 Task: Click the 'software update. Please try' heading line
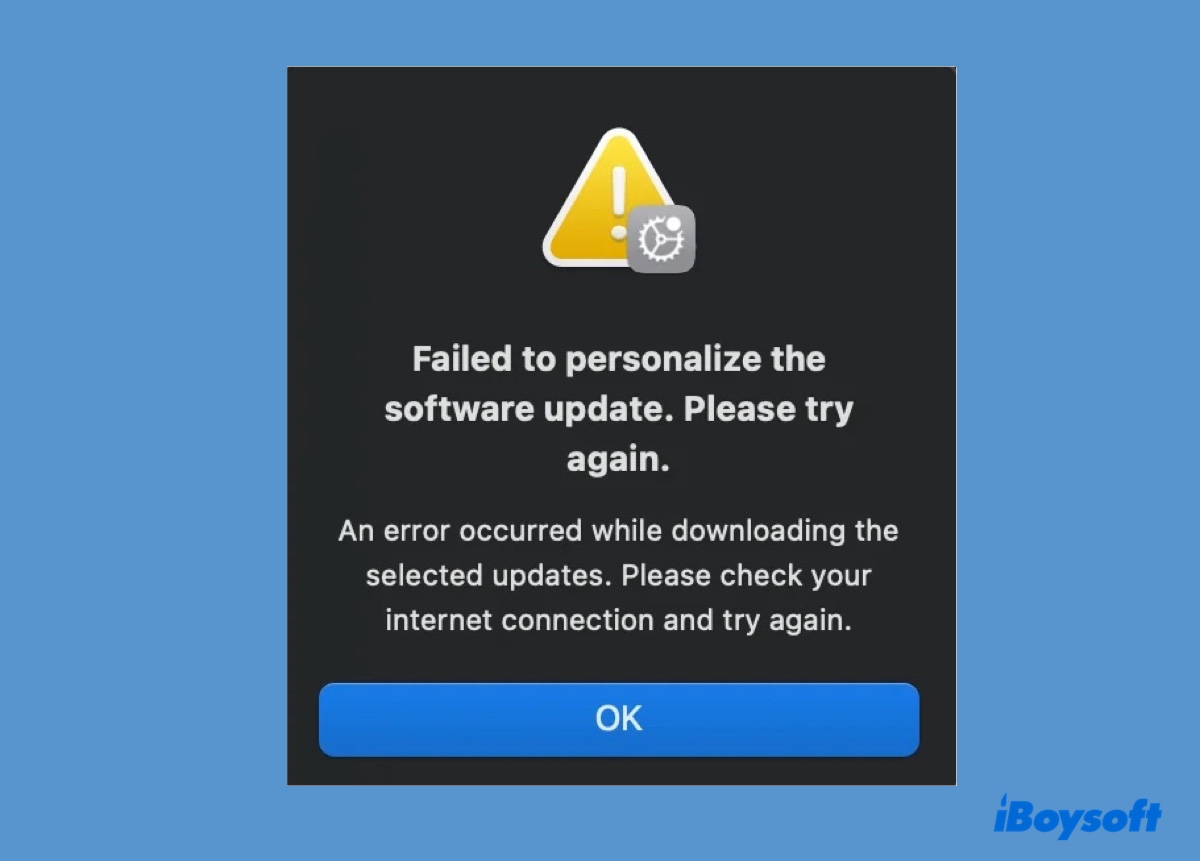click(619, 410)
